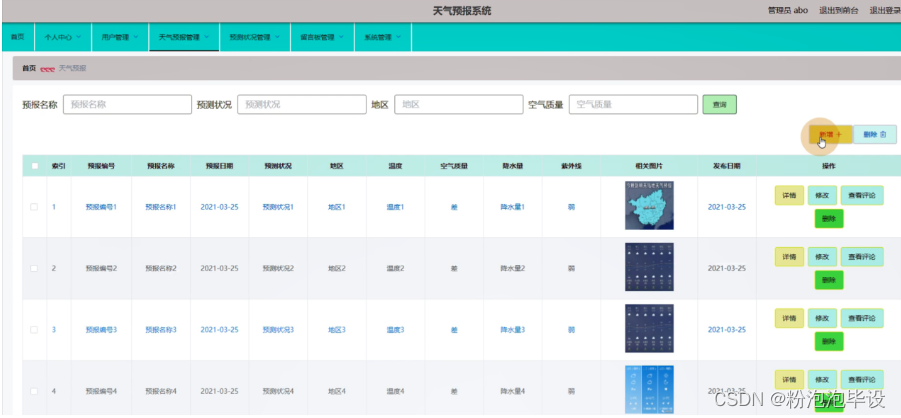Click 查看评论 for row 预报名称1
This screenshot has width=901, height=418.
click(862, 195)
